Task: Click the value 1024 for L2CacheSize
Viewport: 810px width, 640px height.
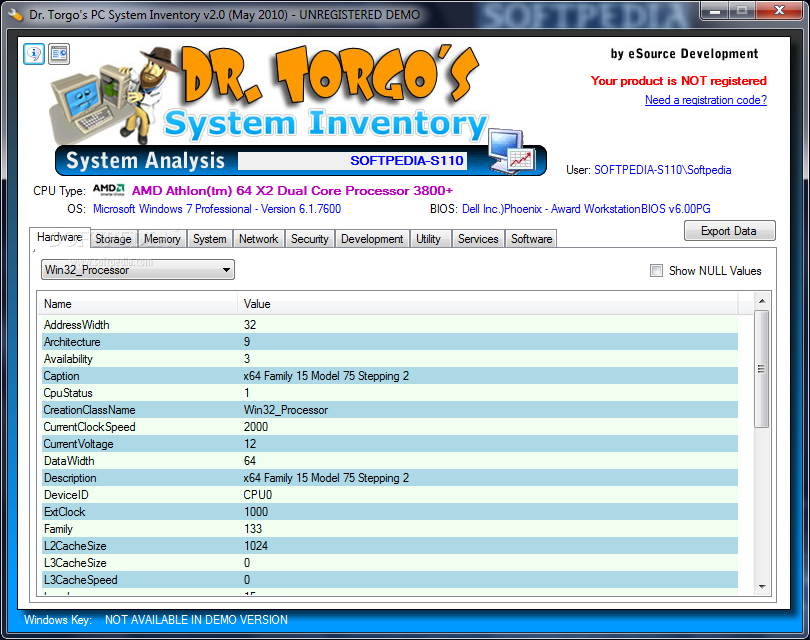Action: click(x=256, y=546)
